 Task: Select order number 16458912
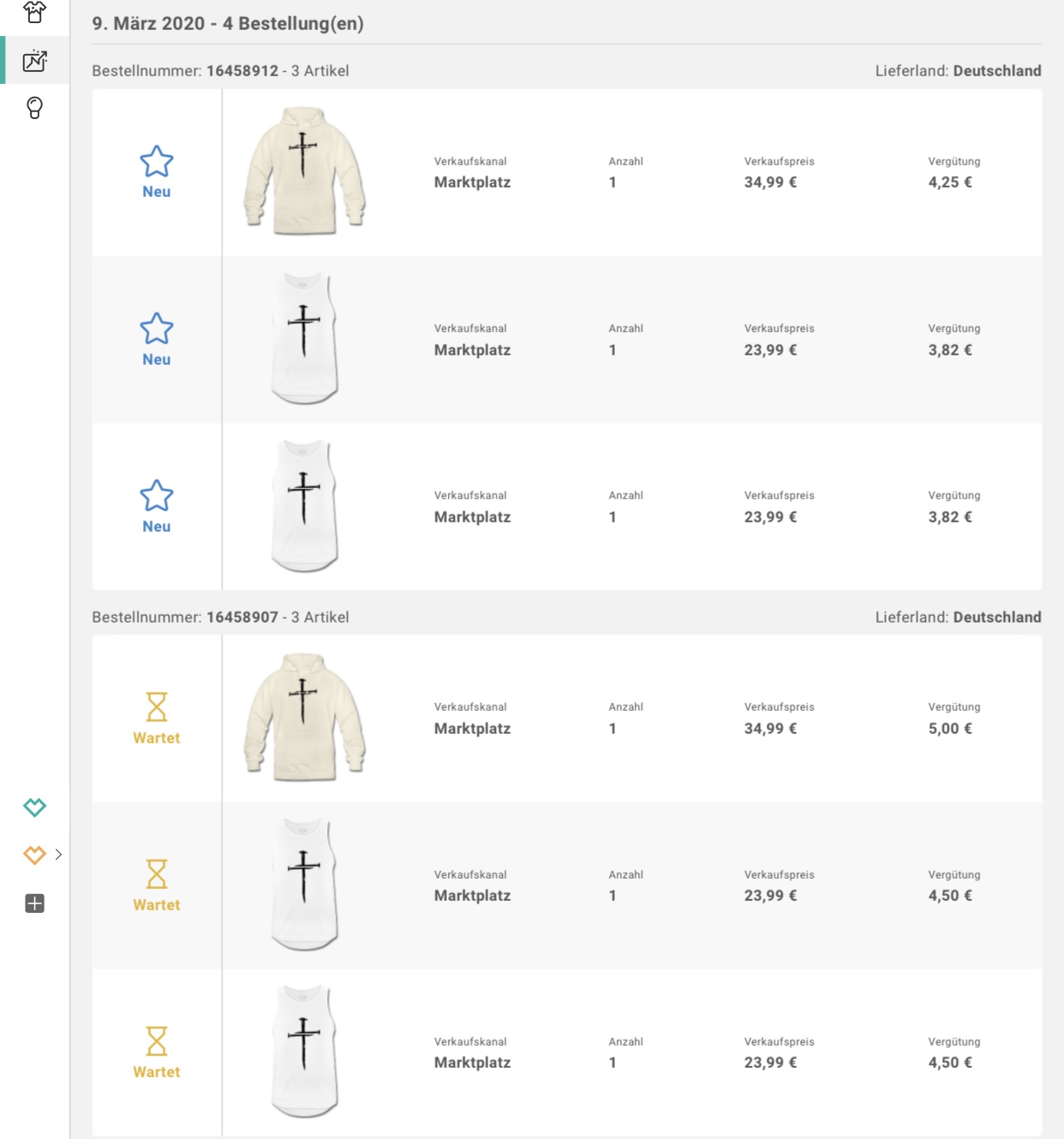242,71
